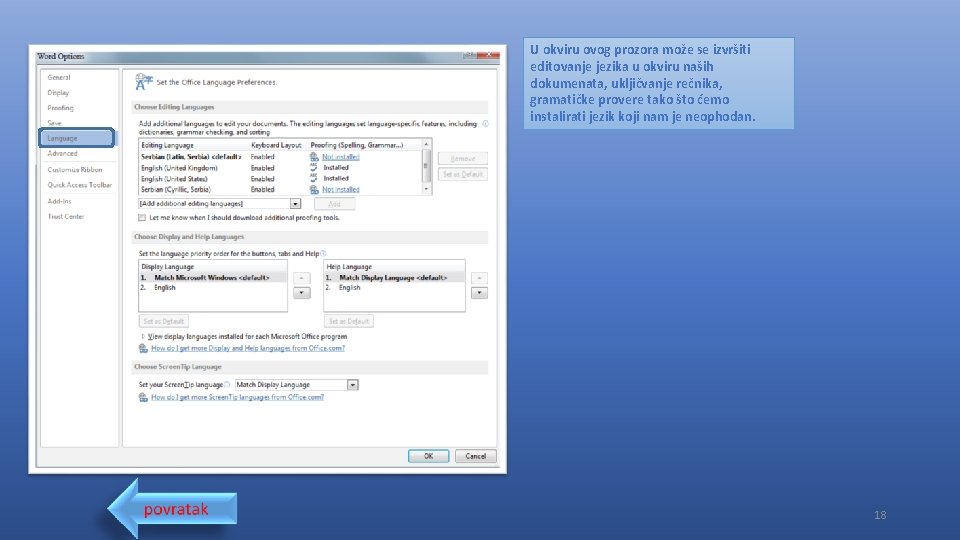
Task: Click Set as Default under Display Language
Action: pyautogui.click(x=163, y=321)
